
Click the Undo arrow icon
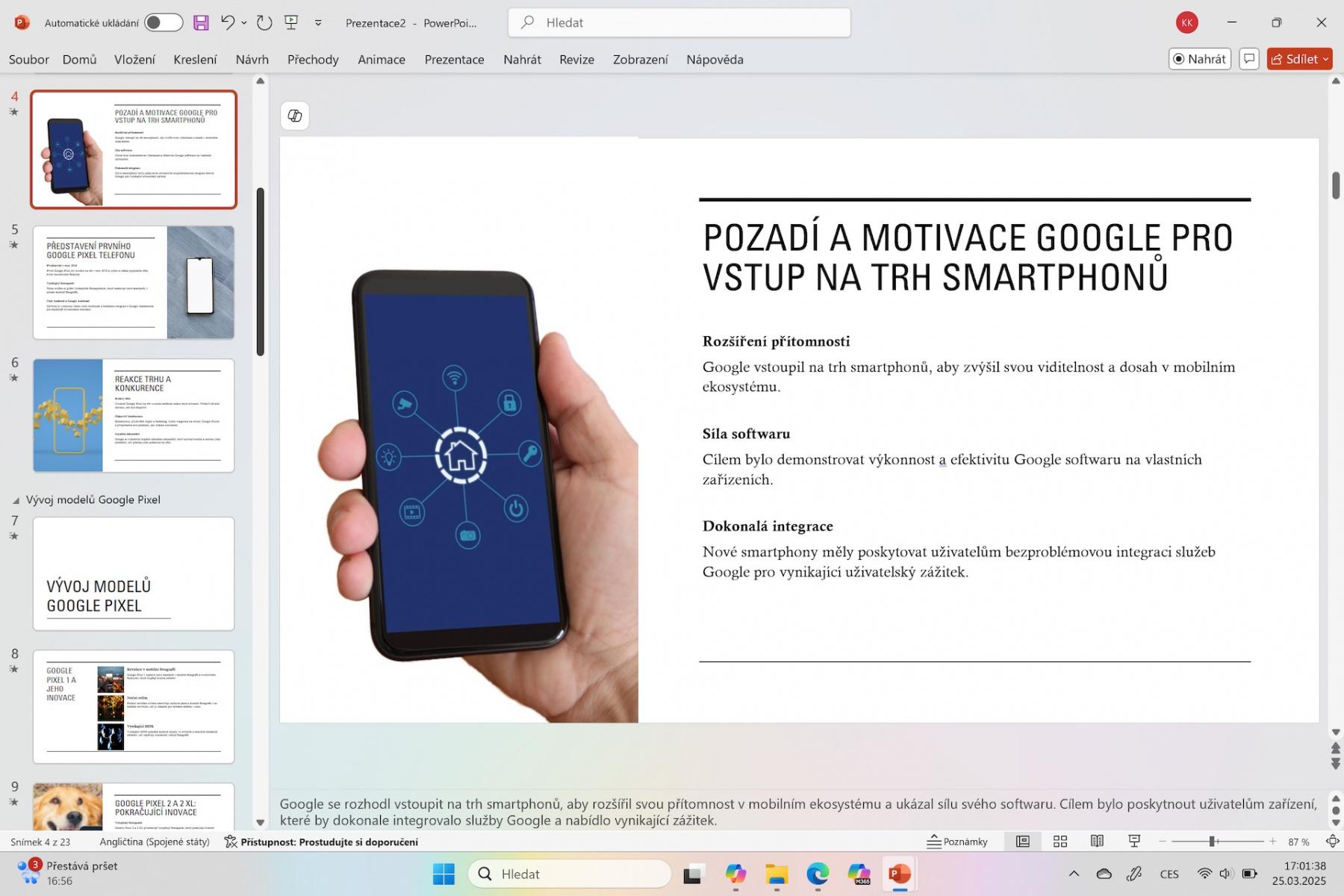[228, 22]
